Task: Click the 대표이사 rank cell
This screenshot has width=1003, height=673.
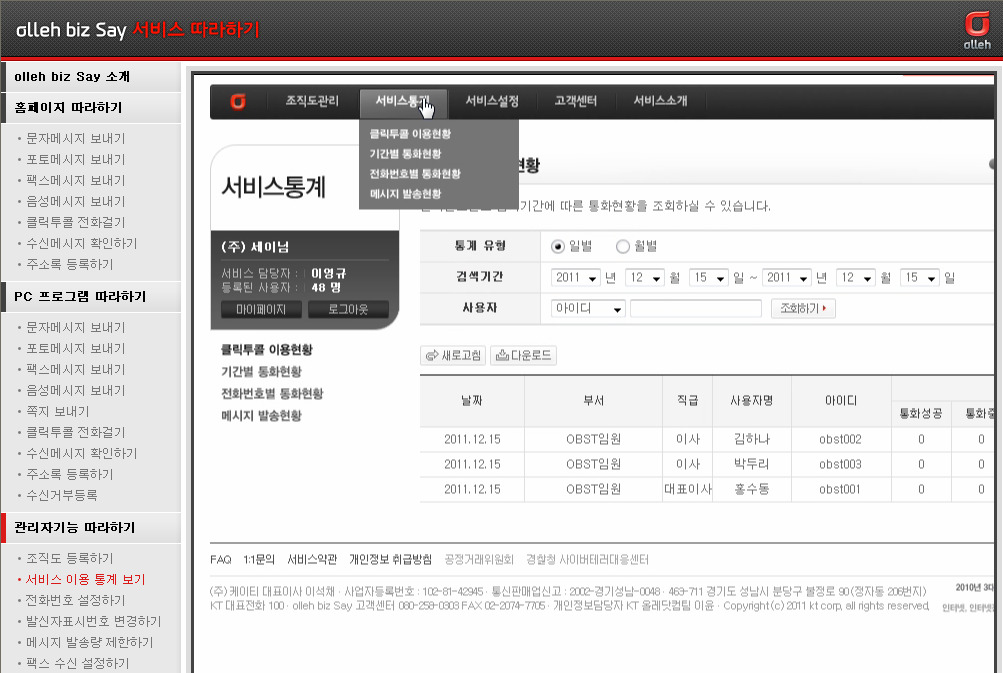Action: pyautogui.click(x=688, y=489)
